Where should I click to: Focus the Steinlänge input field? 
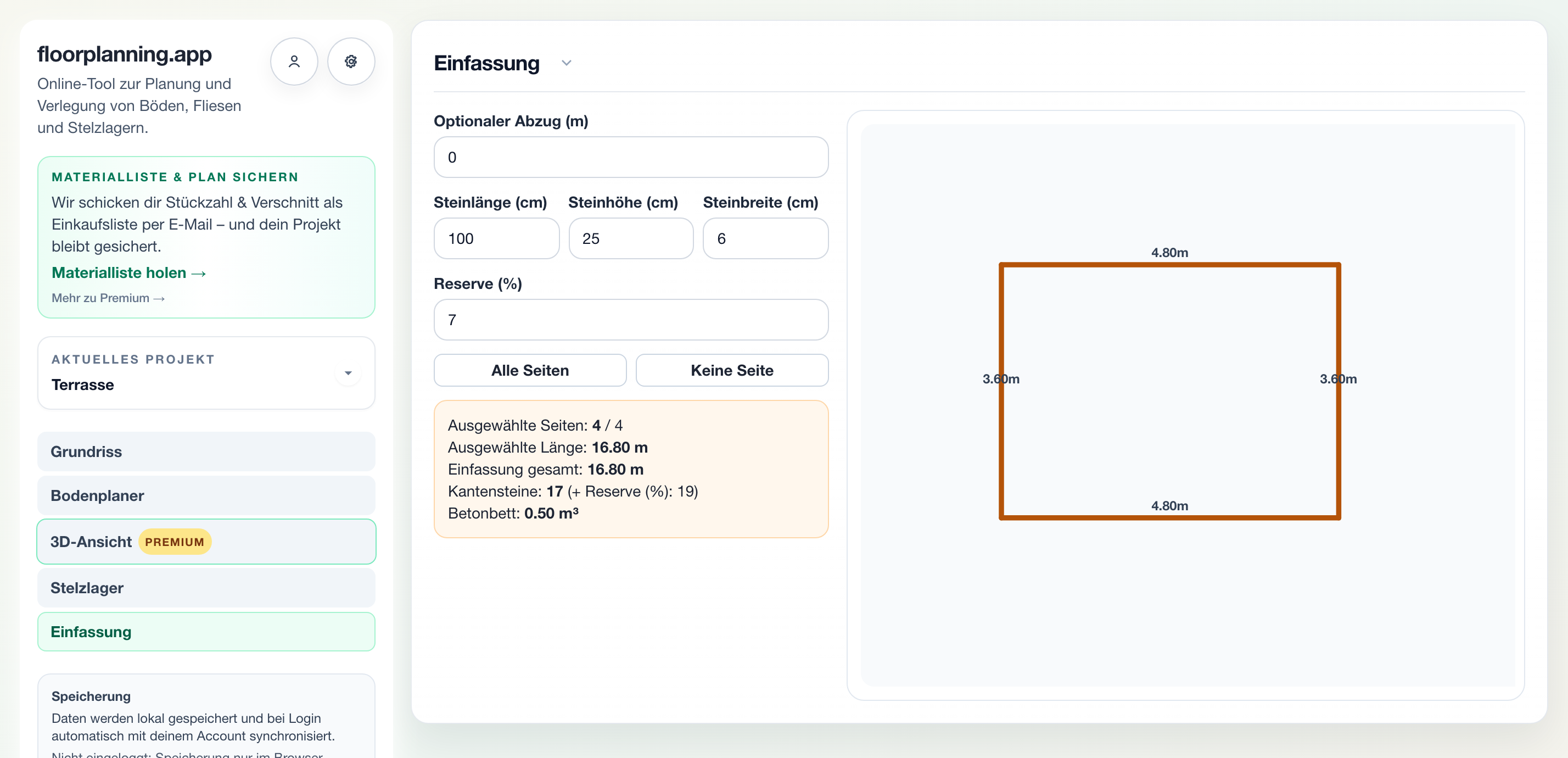[x=496, y=239]
